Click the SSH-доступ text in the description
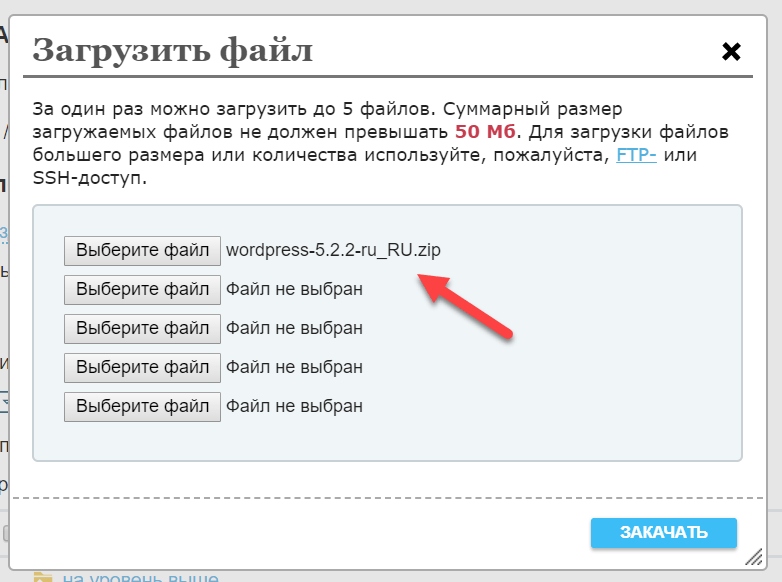Viewport: 782px width, 582px height. (x=89, y=179)
